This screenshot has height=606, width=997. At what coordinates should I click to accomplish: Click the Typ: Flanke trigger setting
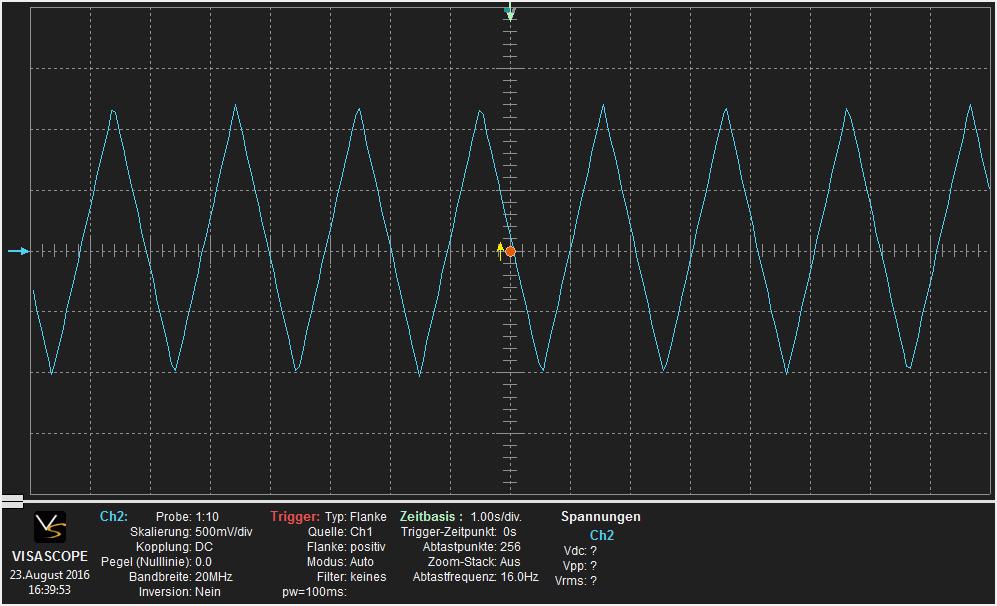point(355,517)
